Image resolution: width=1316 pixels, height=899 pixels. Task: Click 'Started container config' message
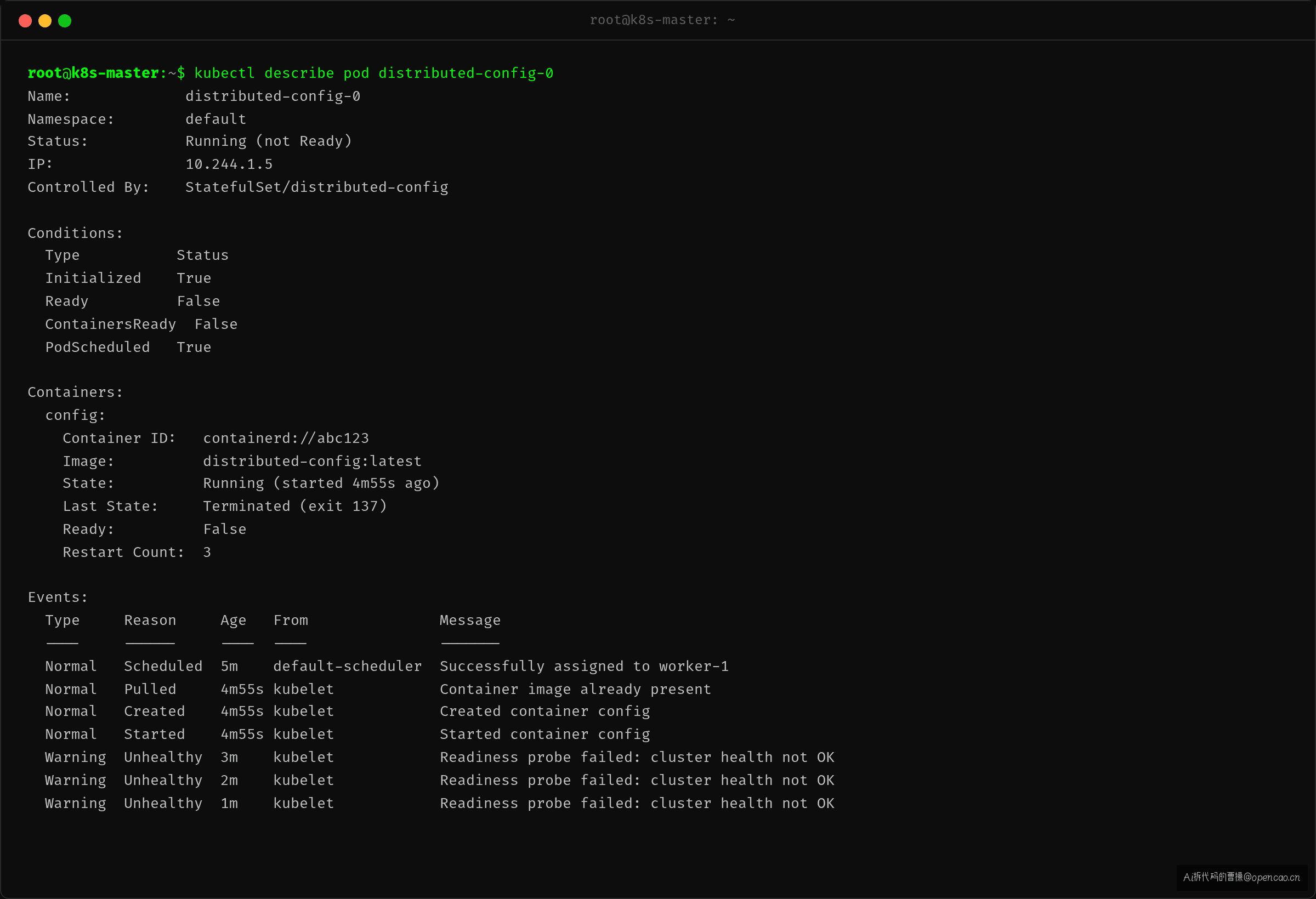pos(544,734)
